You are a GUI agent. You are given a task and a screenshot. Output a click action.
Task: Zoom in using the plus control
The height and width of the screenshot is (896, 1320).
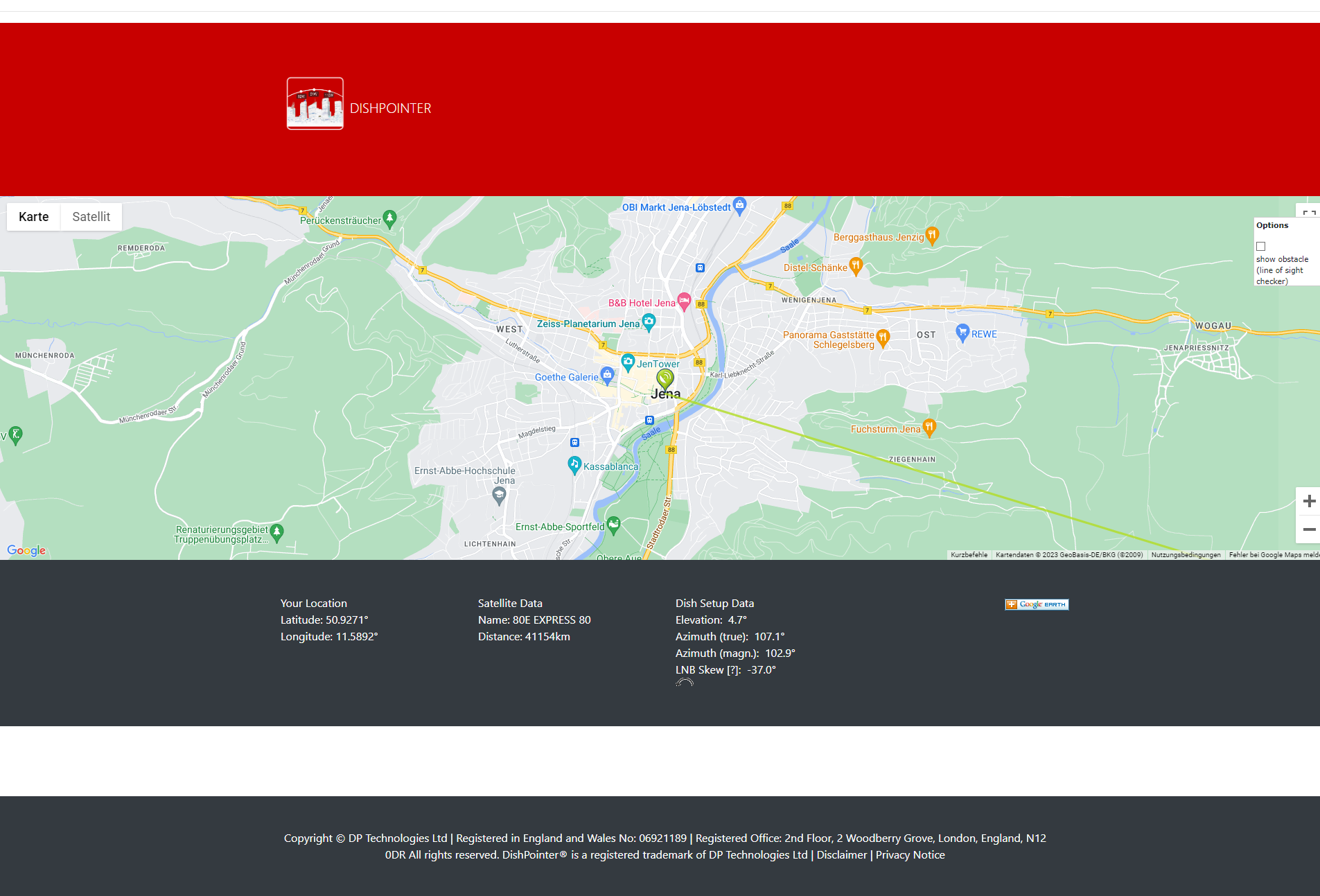1309,500
